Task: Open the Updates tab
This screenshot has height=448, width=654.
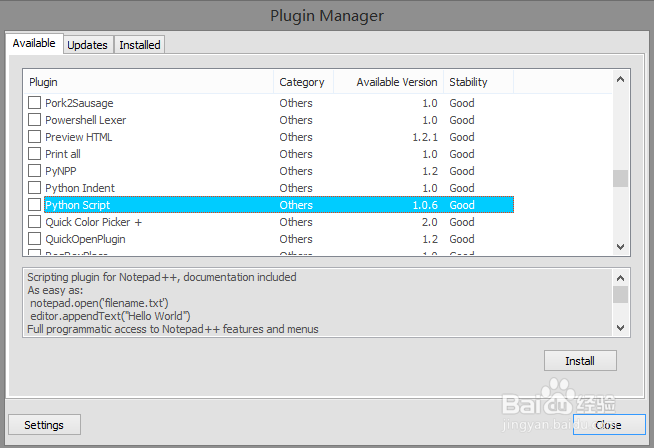Action: click(88, 45)
